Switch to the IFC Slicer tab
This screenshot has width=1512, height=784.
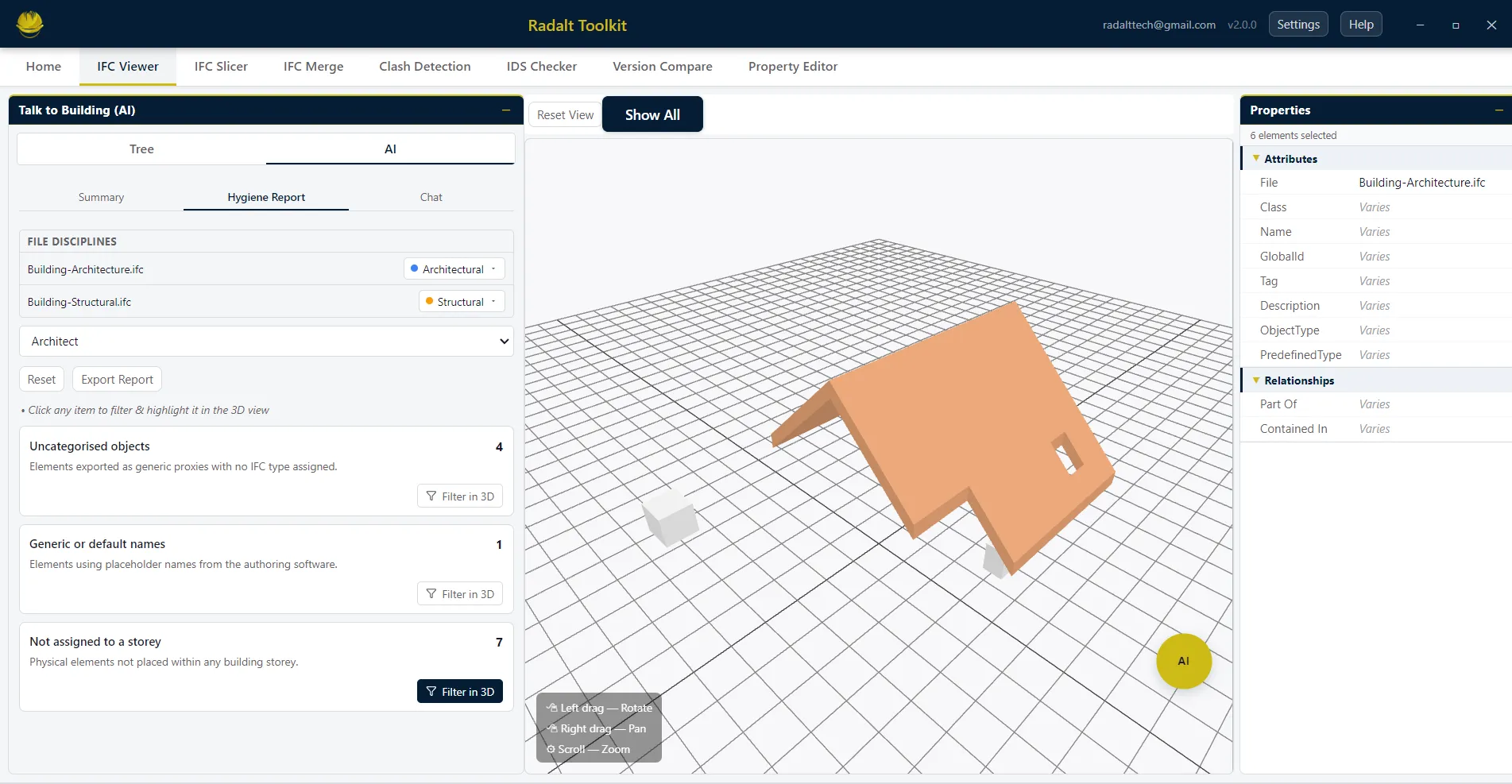221,67
